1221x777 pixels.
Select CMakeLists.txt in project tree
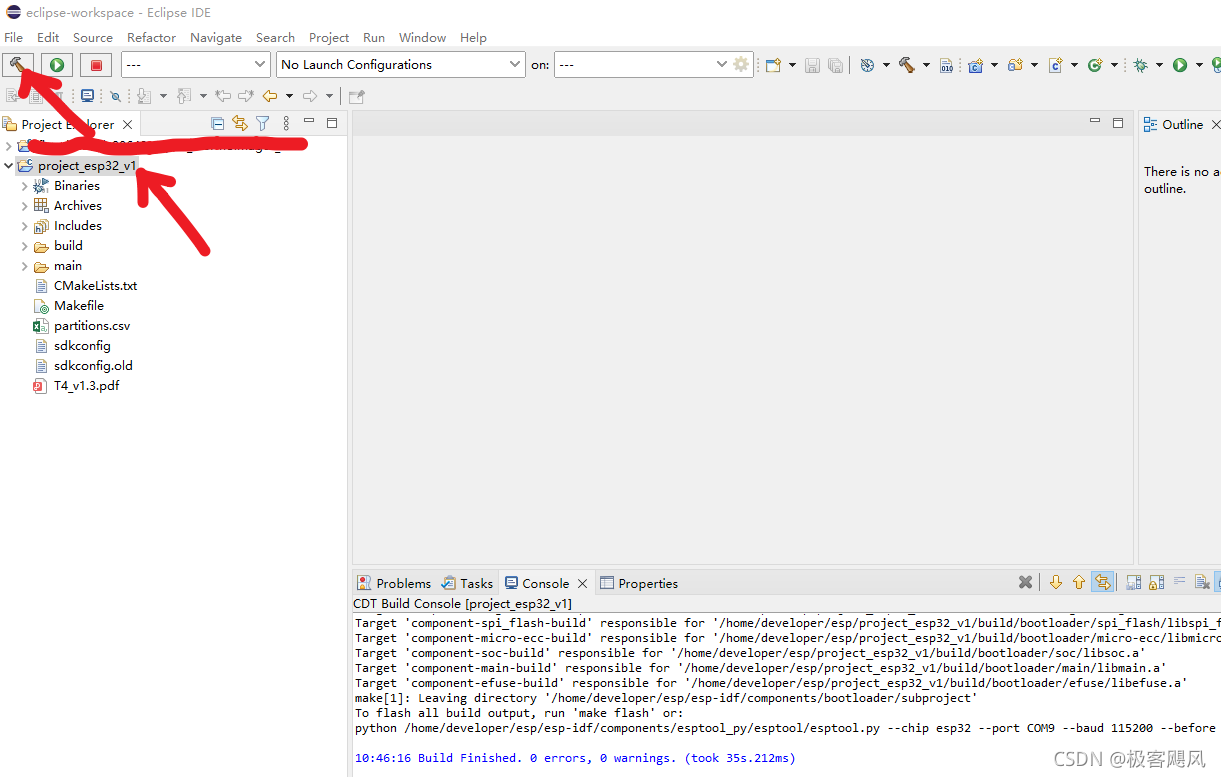coord(95,286)
